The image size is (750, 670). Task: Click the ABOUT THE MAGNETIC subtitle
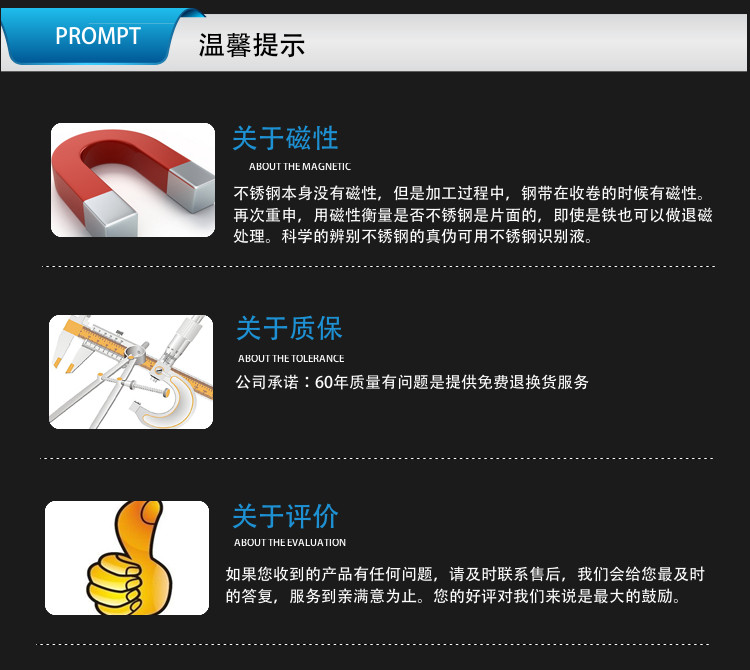pos(300,166)
